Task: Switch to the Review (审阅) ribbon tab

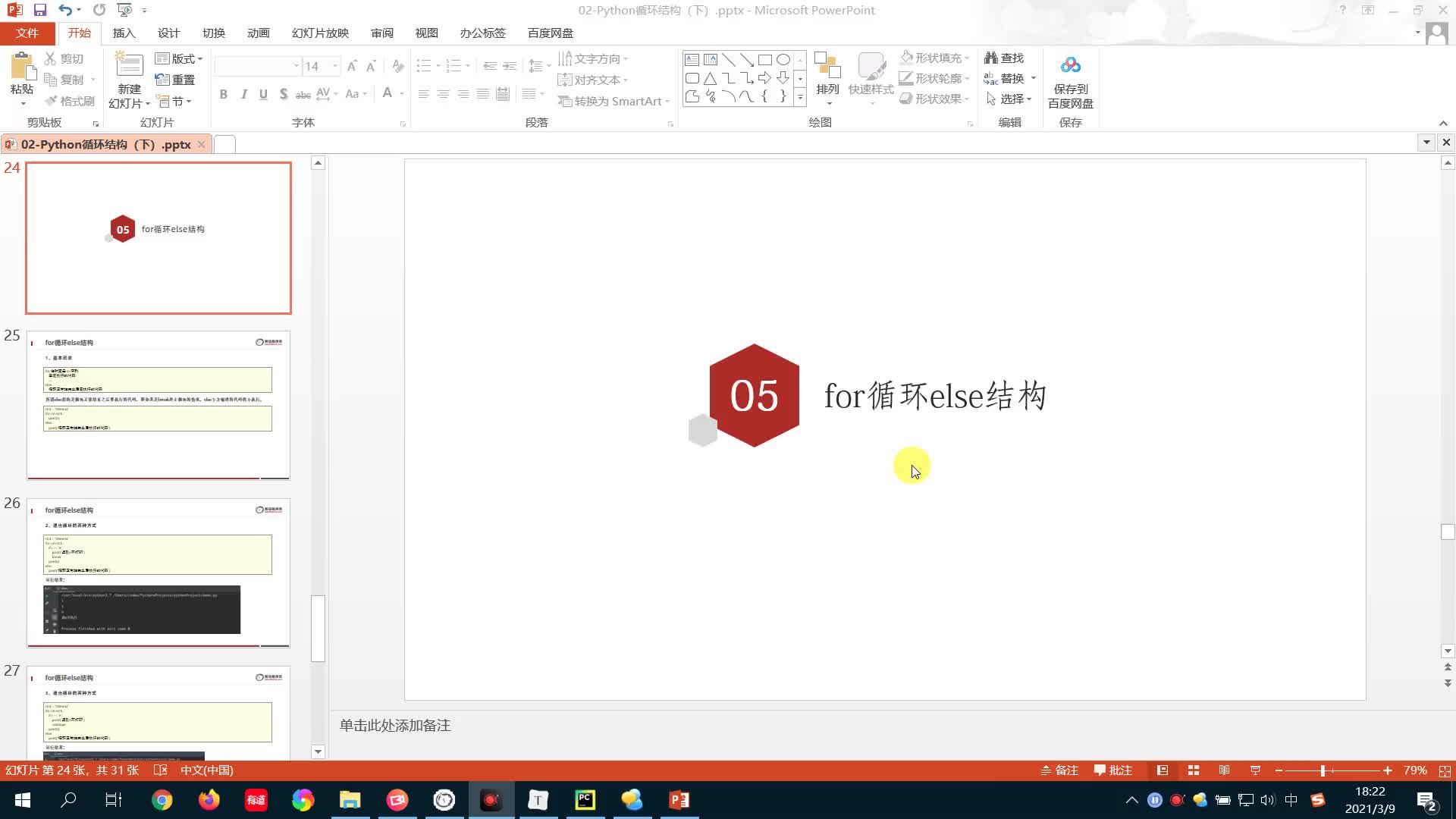Action: [x=382, y=33]
